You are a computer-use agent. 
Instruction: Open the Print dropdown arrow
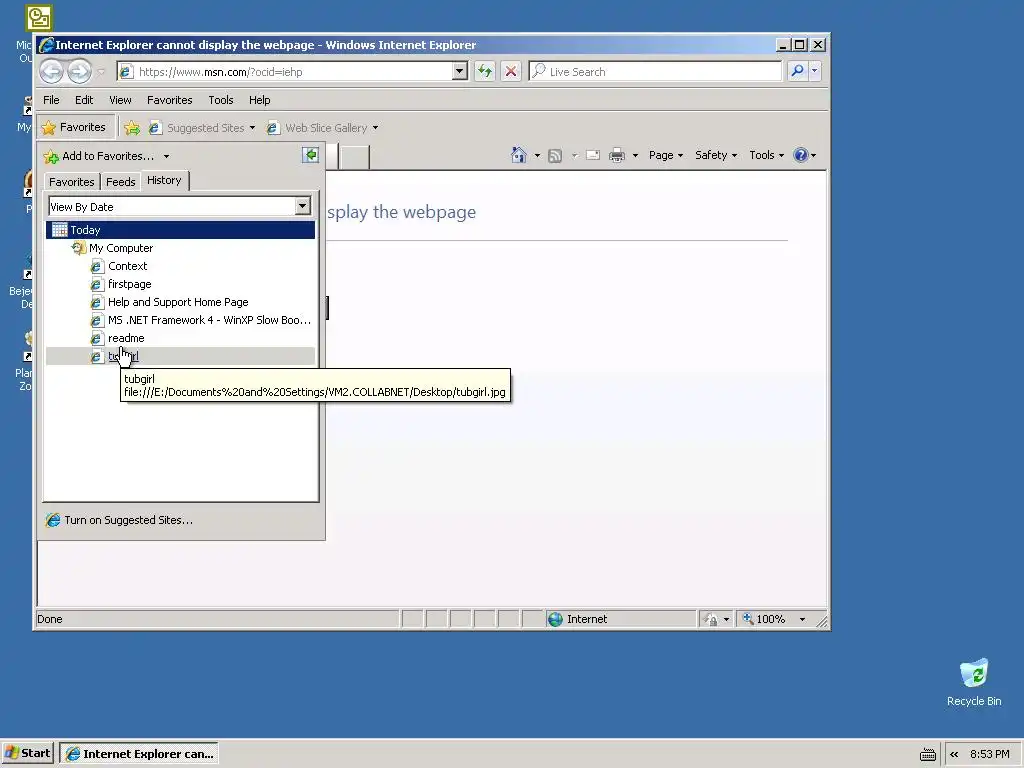click(x=635, y=155)
